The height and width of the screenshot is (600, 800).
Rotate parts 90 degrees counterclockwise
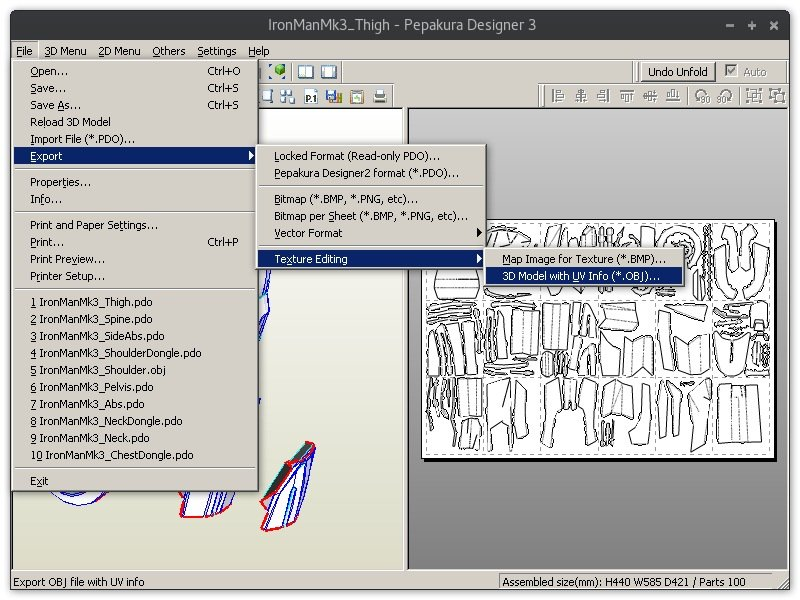pyautogui.click(x=703, y=96)
